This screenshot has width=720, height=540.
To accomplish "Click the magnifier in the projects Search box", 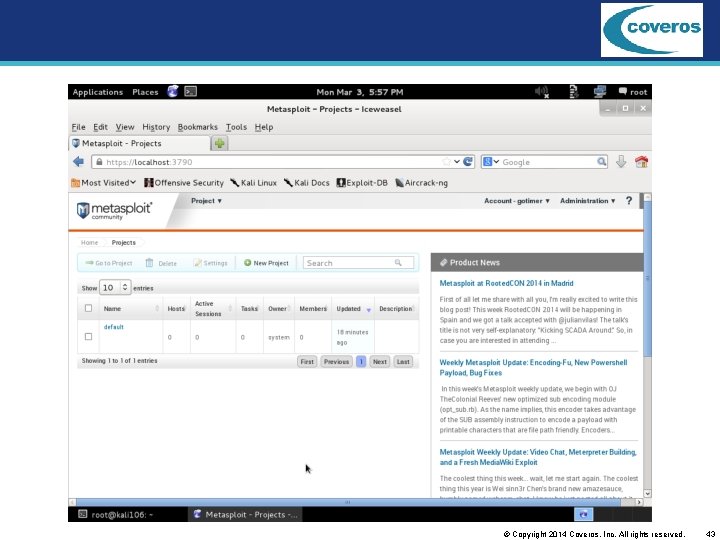I will click(x=398, y=263).
